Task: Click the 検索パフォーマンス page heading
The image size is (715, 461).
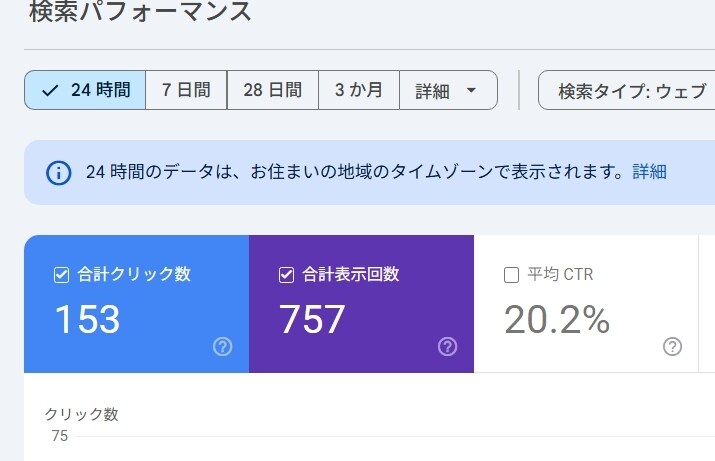Action: coord(140,11)
